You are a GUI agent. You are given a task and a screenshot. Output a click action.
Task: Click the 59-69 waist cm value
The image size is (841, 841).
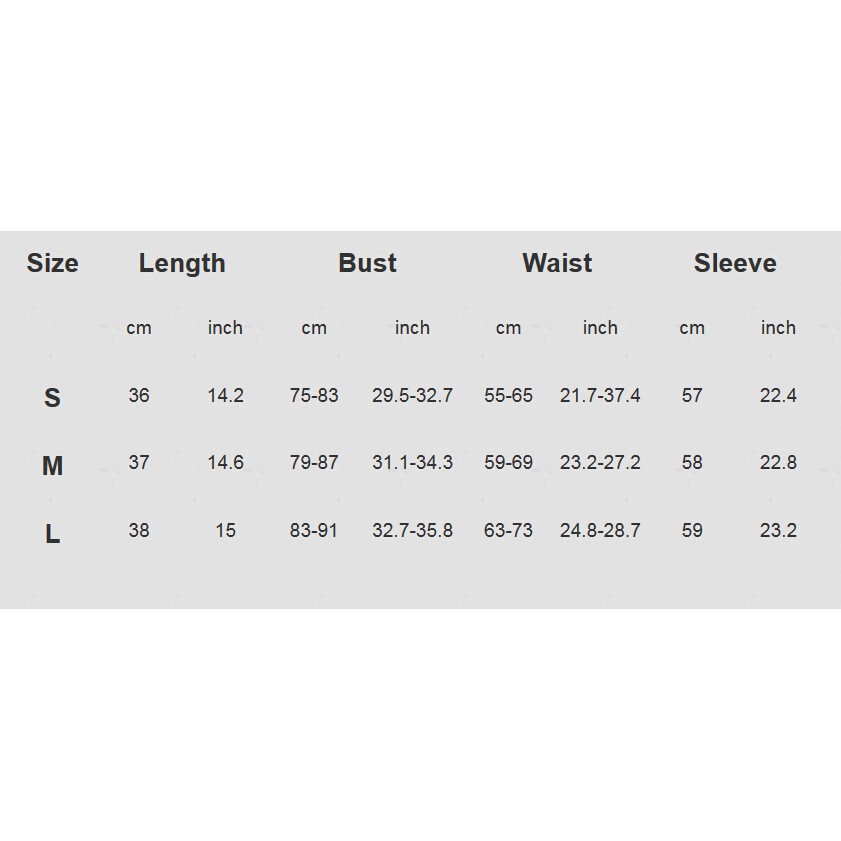(x=508, y=463)
